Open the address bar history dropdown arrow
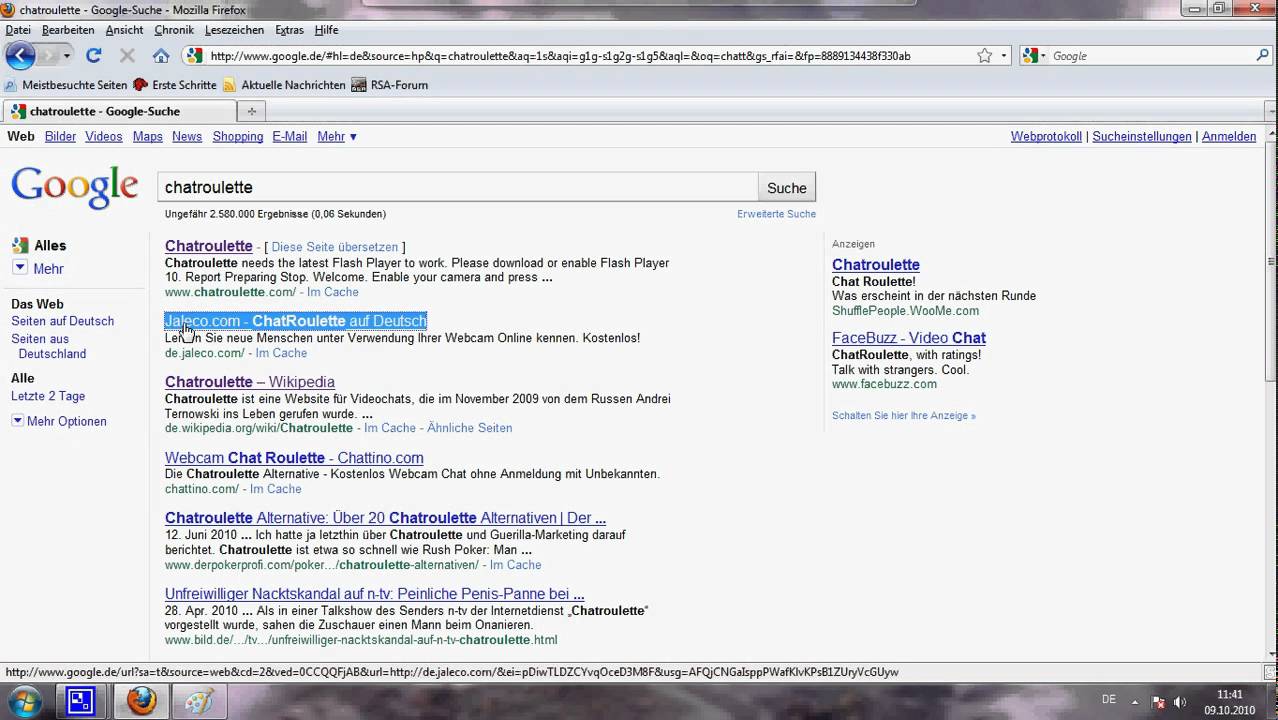The width and height of the screenshot is (1278, 720). click(1004, 56)
